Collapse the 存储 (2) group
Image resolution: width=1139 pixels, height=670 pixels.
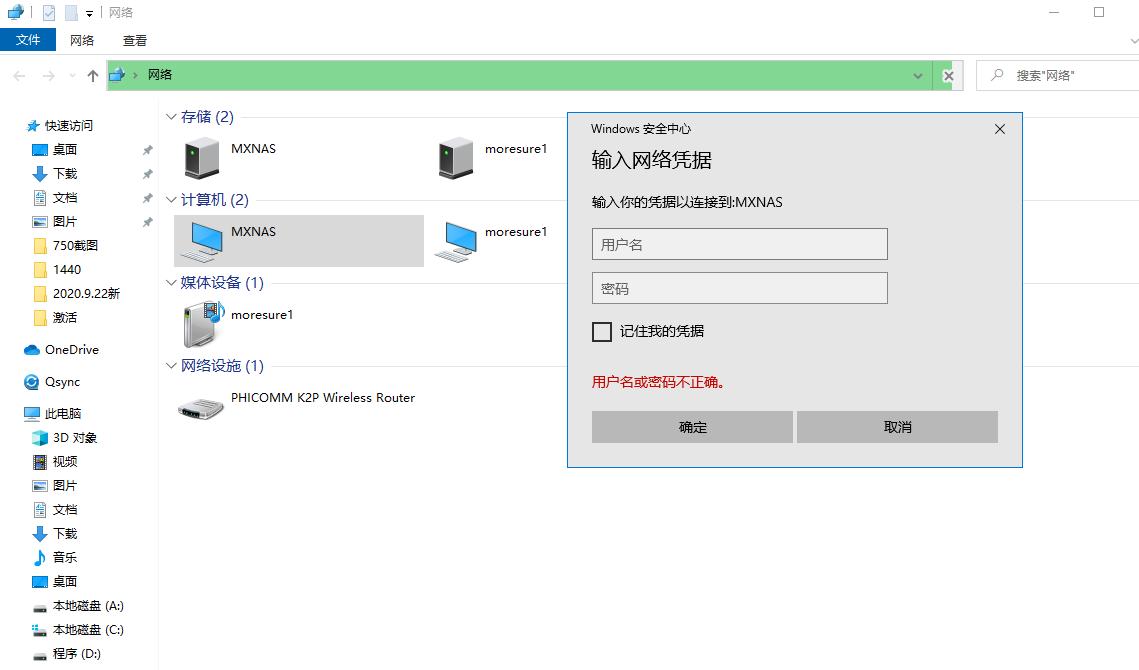click(171, 117)
